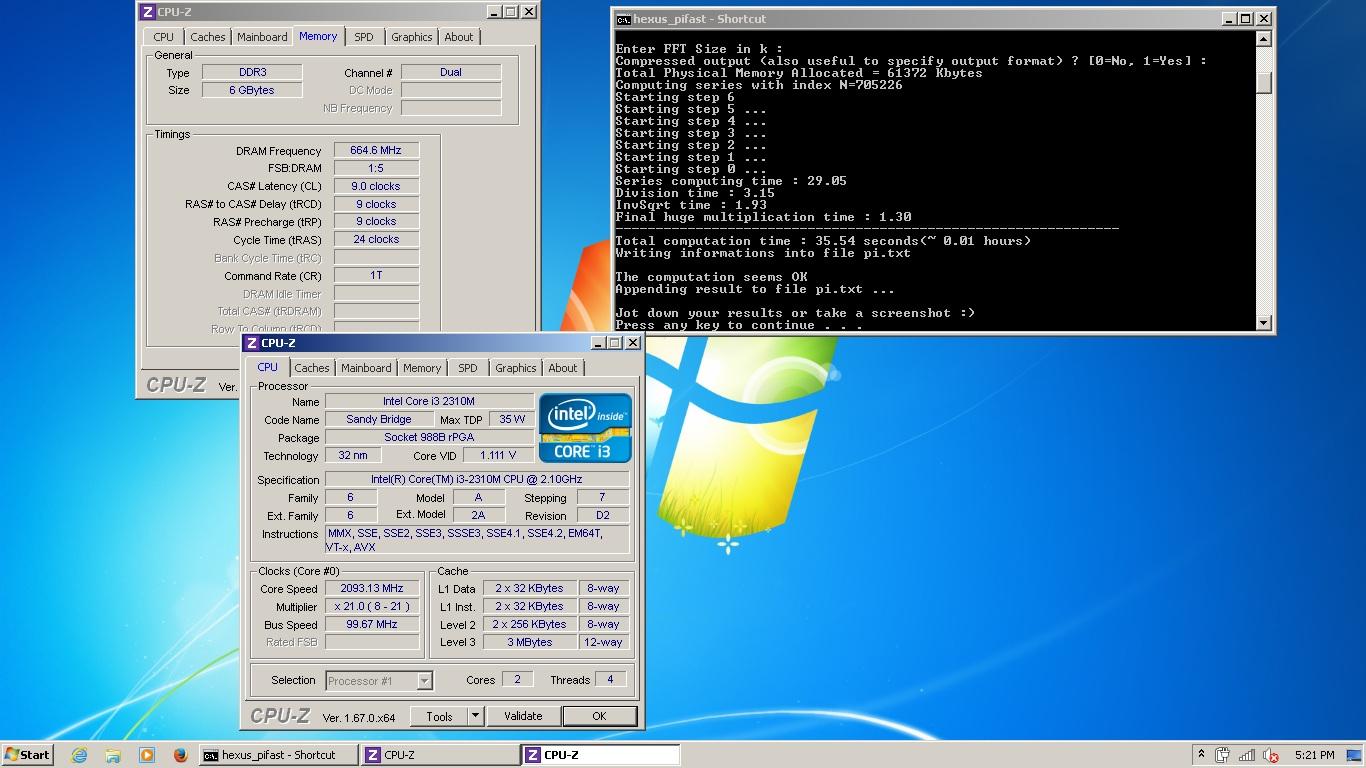Select the first CPU-Z taskbar button
Screen dimensions: 1366x768
[439, 755]
